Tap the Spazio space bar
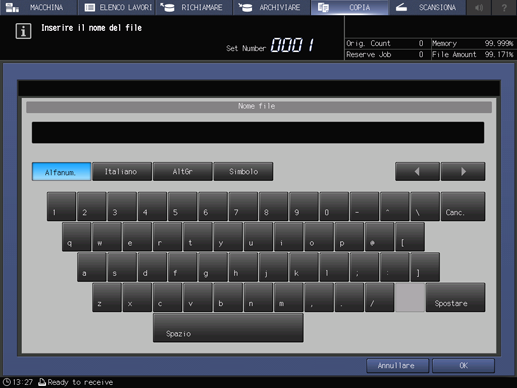Screen dimensions: 517x388 tap(228, 328)
